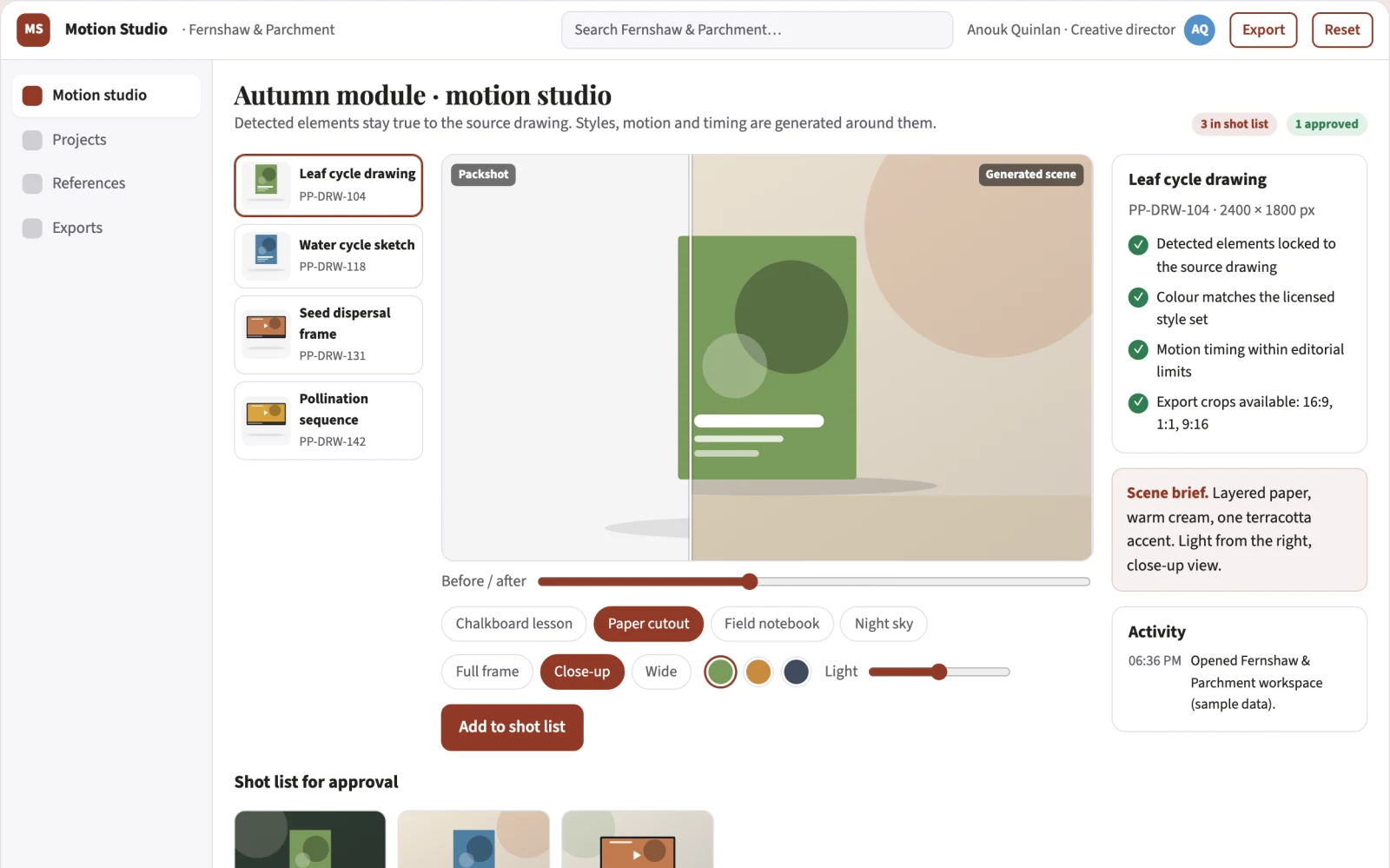Viewport: 1390px width, 868px height.
Task: Go to Projects in the sidebar
Action: pyautogui.click(x=107, y=140)
